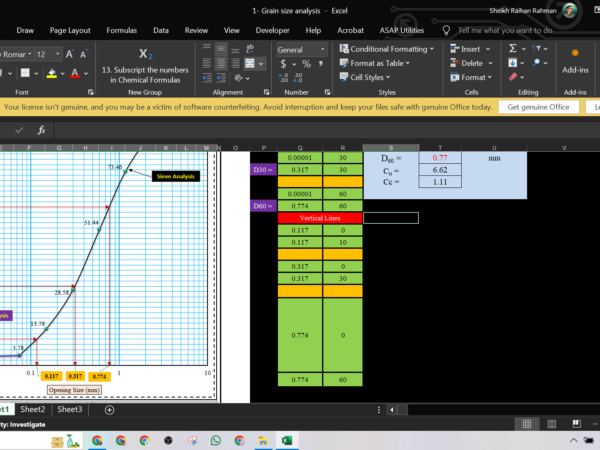Switch to Sheet2 tab
The image size is (600, 450).
(x=33, y=409)
